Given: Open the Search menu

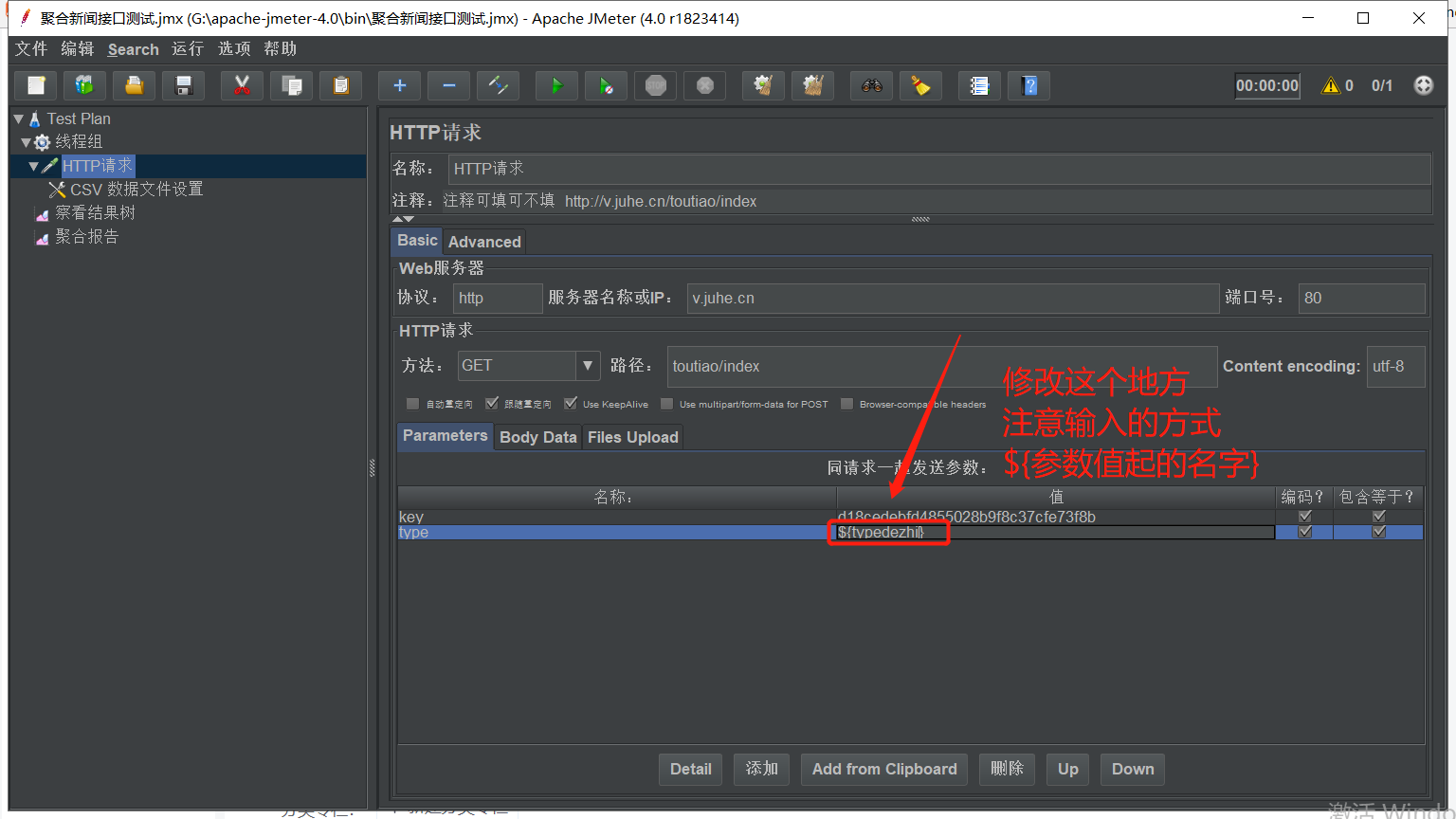Looking at the screenshot, I should tap(134, 49).
